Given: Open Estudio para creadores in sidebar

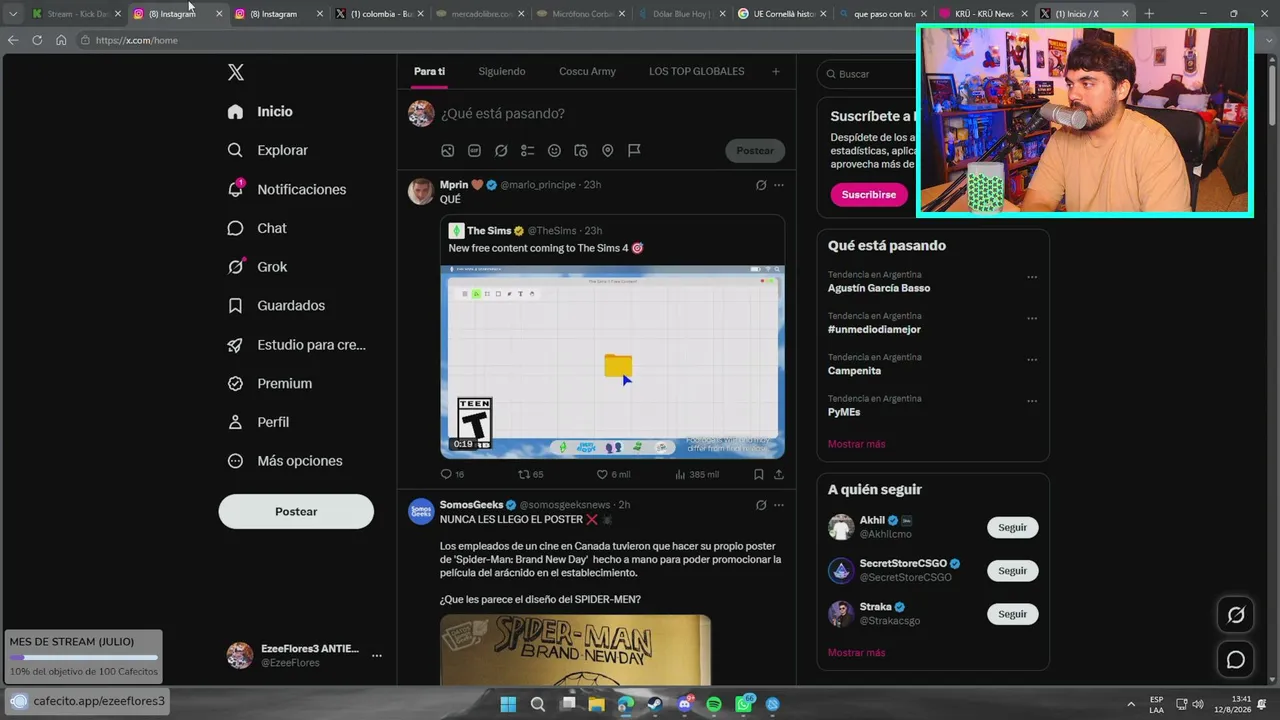Looking at the screenshot, I should 297,345.
